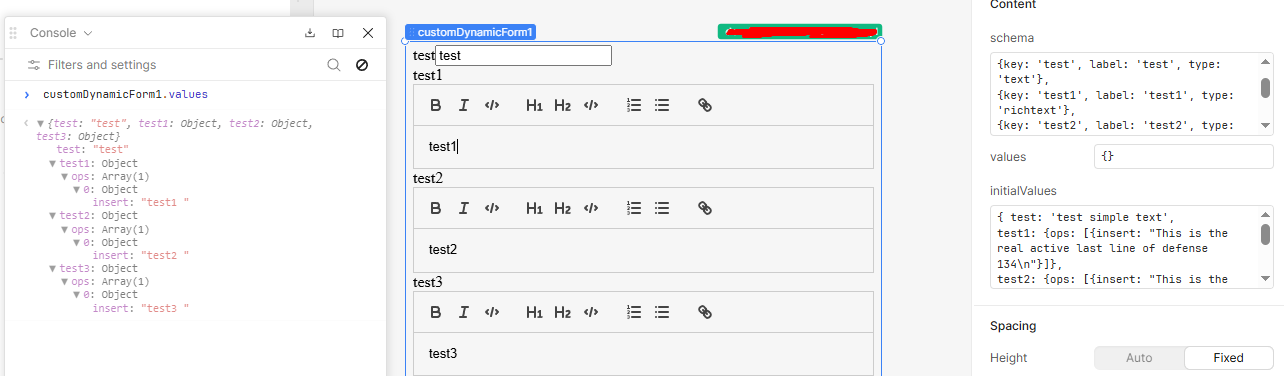Click the schema editor scrollbar
The width and height of the screenshot is (1284, 376).
coord(1265,88)
